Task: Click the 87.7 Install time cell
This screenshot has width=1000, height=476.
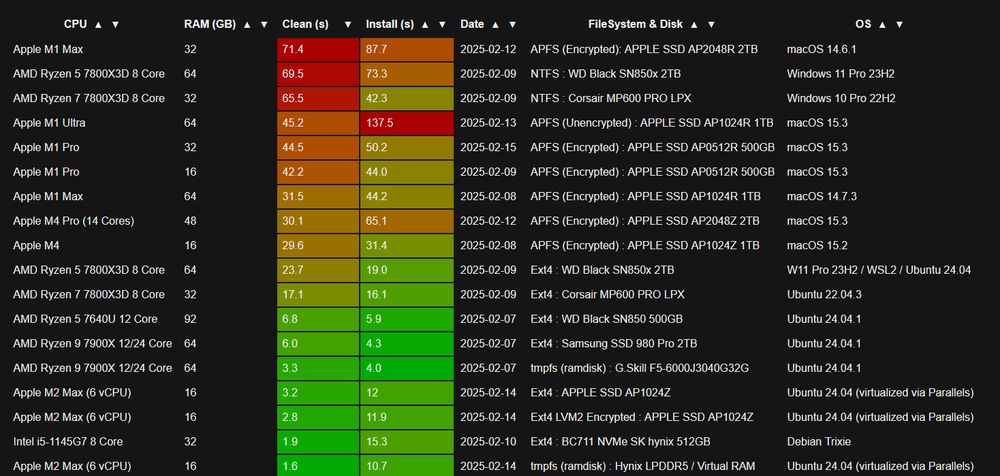Action: coord(407,49)
